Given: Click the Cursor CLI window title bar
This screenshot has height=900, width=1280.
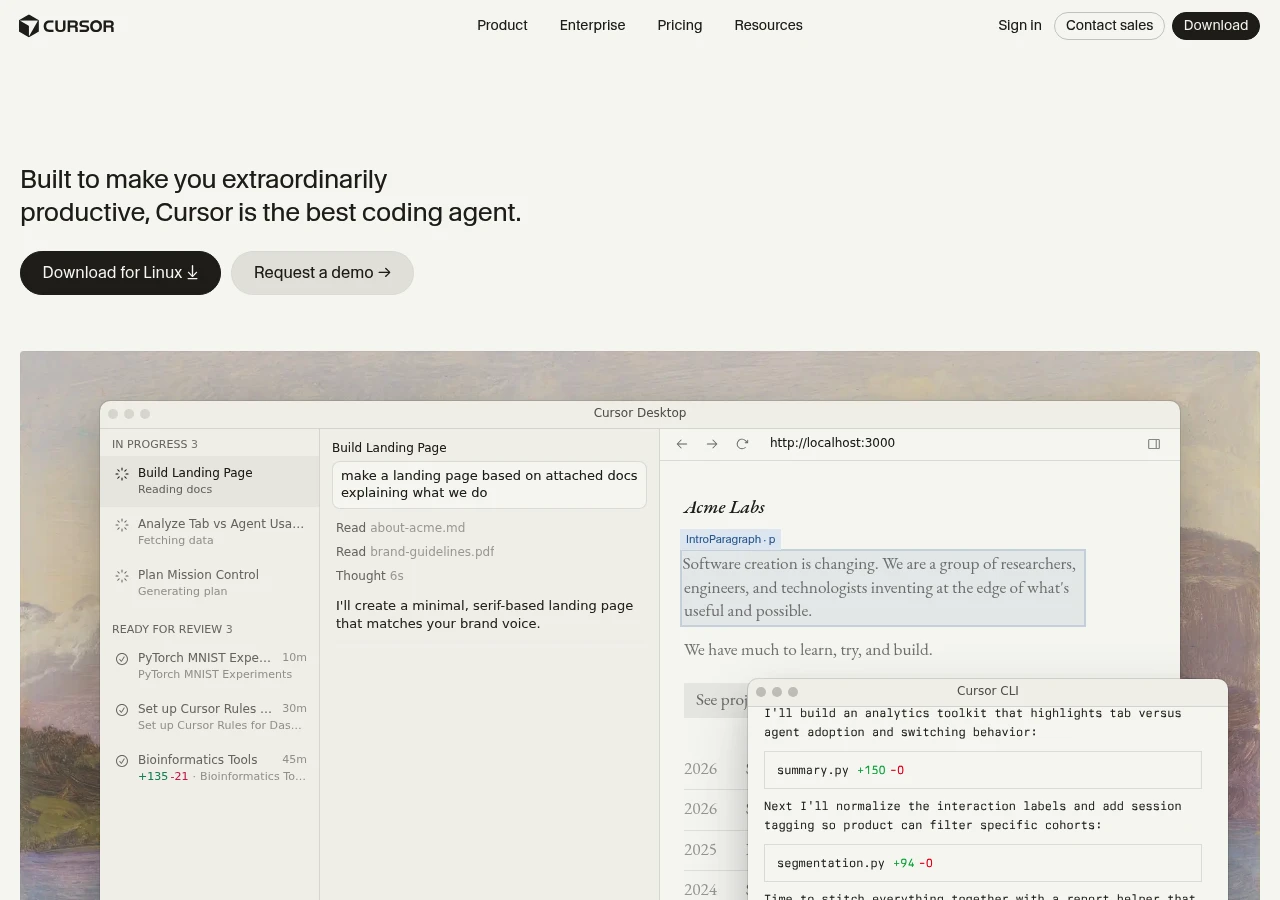Looking at the screenshot, I should point(988,691).
